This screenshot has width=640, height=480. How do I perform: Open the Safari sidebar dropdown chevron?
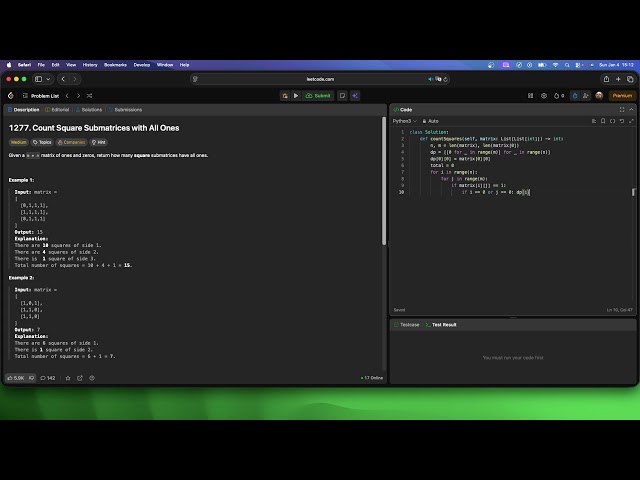coord(48,79)
